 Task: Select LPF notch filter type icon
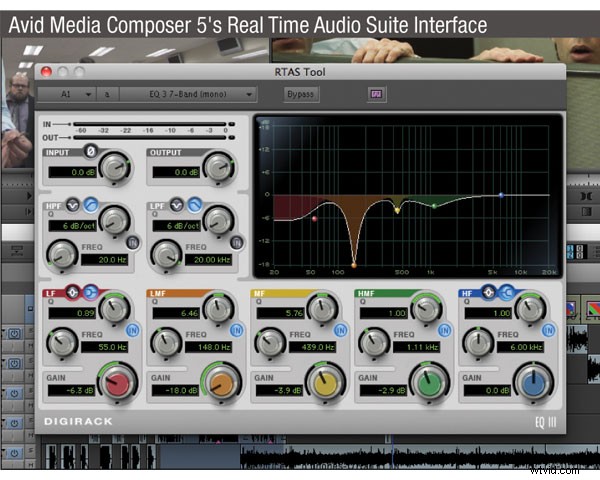click(177, 205)
